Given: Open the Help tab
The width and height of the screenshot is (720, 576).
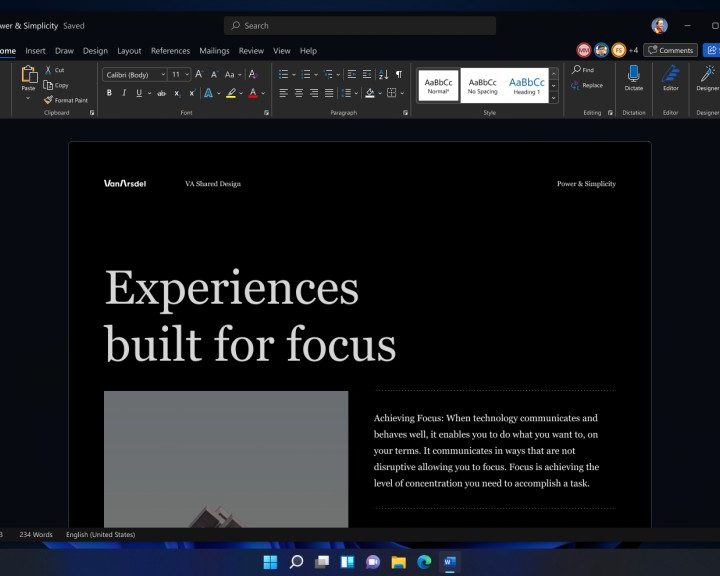Looking at the screenshot, I should click(x=308, y=51).
